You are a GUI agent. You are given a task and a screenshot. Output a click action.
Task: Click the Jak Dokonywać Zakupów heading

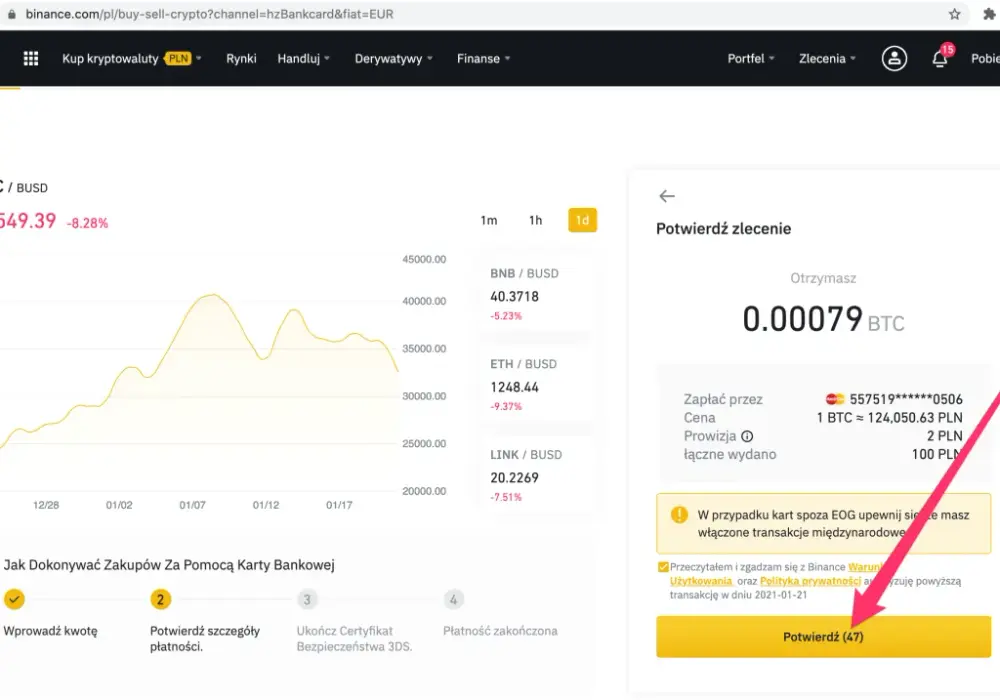tap(169, 565)
